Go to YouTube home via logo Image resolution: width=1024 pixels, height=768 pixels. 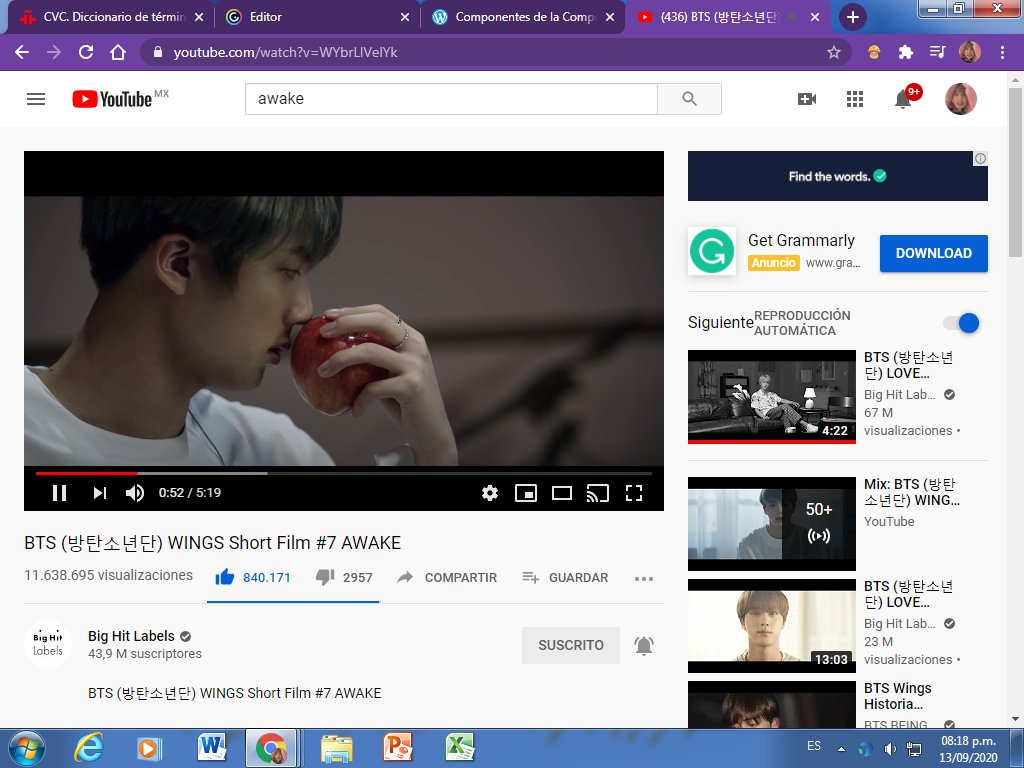pyautogui.click(x=112, y=99)
